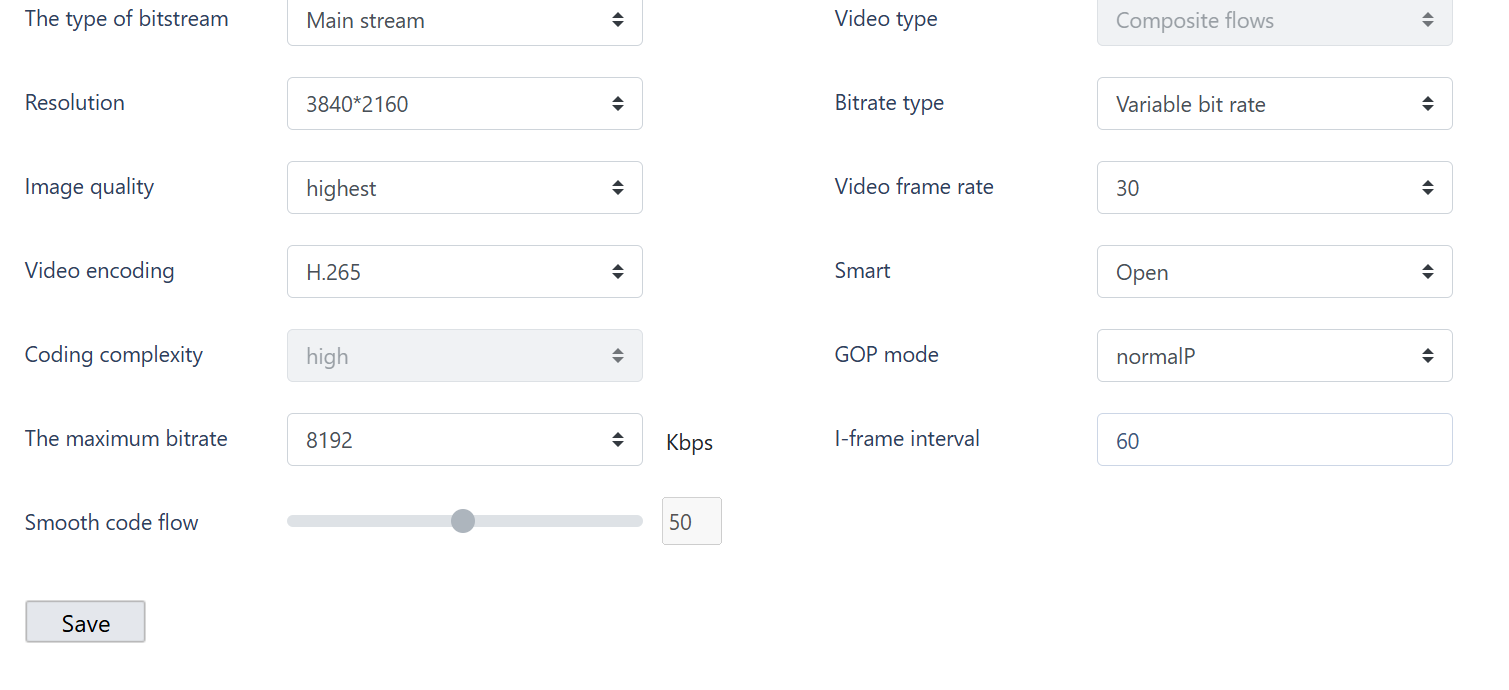The image size is (1509, 690).
Task: Click the 'Resolution' label text
Action: (x=75, y=102)
